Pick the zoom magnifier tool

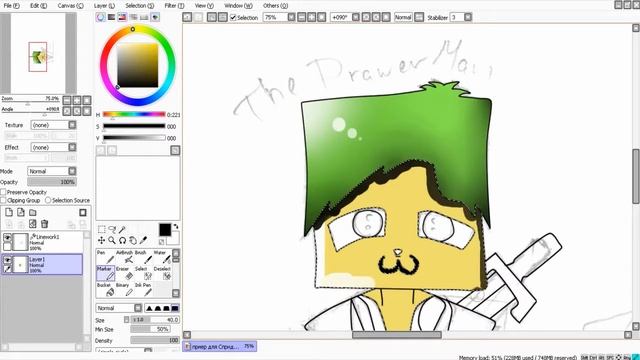click(112, 240)
